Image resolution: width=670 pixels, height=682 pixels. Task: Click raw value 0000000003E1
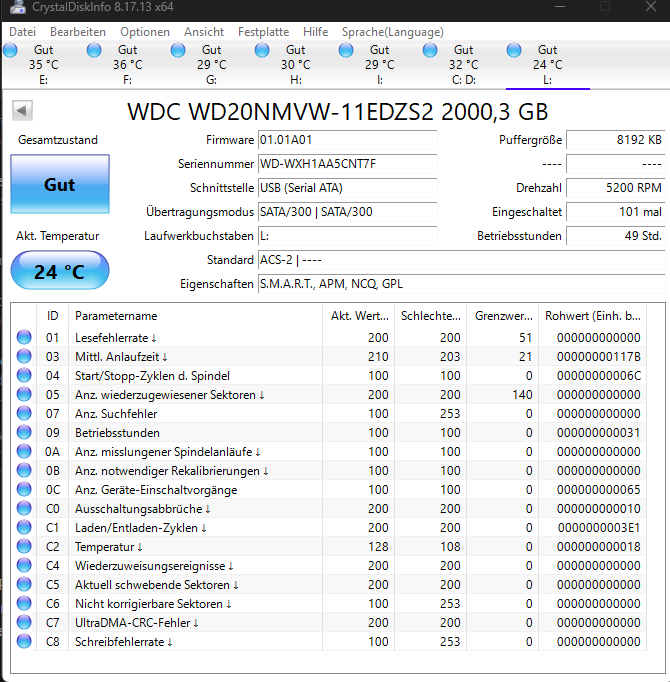(599, 528)
